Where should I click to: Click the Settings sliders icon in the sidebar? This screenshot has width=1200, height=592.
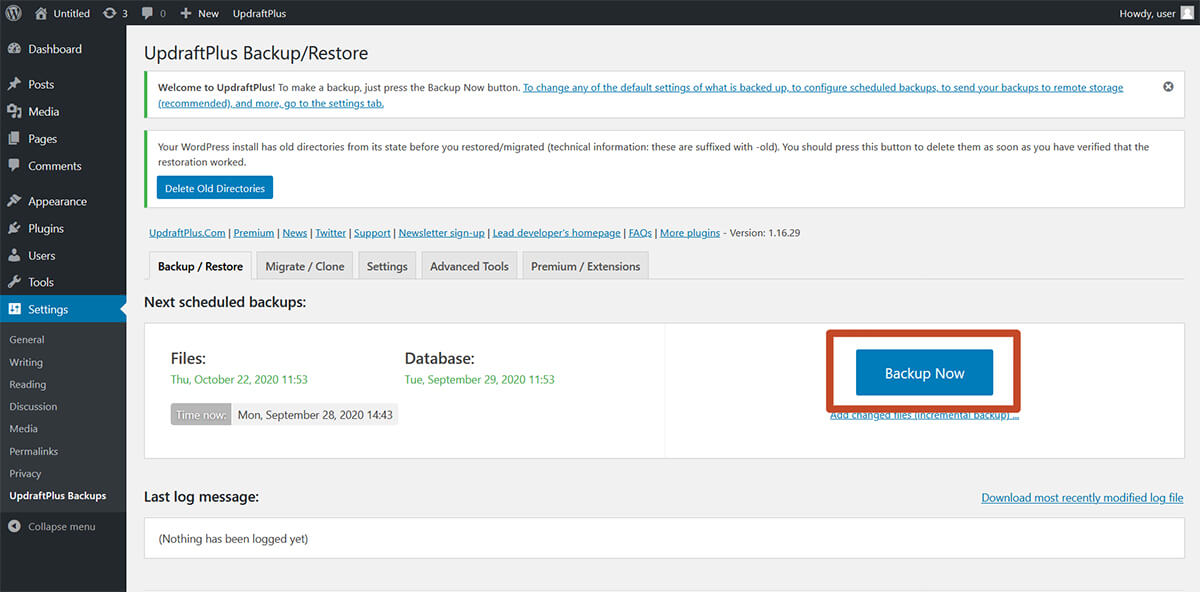15,309
